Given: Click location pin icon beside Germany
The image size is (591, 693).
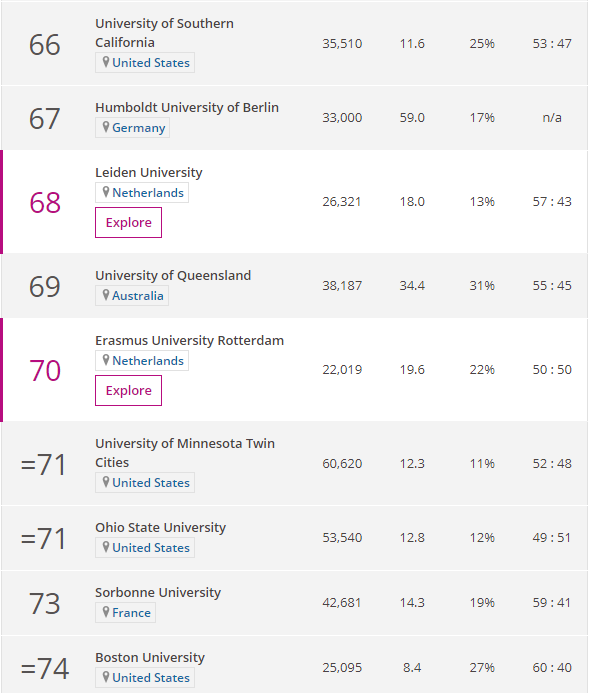Looking at the screenshot, I should point(106,127).
